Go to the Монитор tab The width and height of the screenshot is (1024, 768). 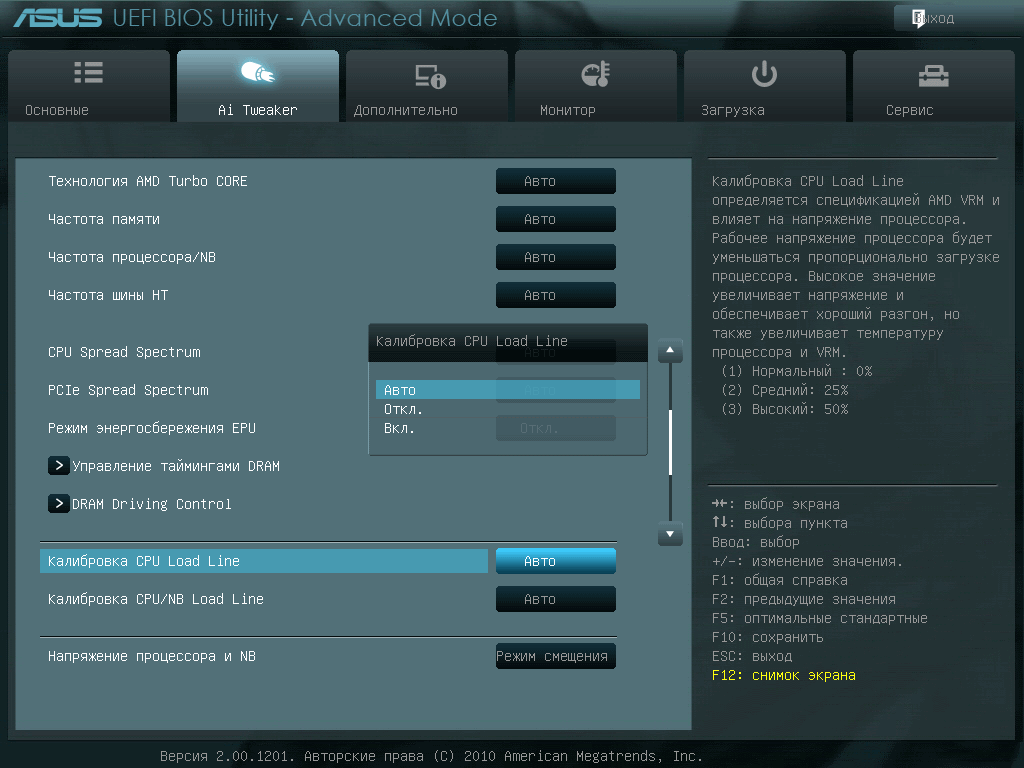(x=596, y=86)
